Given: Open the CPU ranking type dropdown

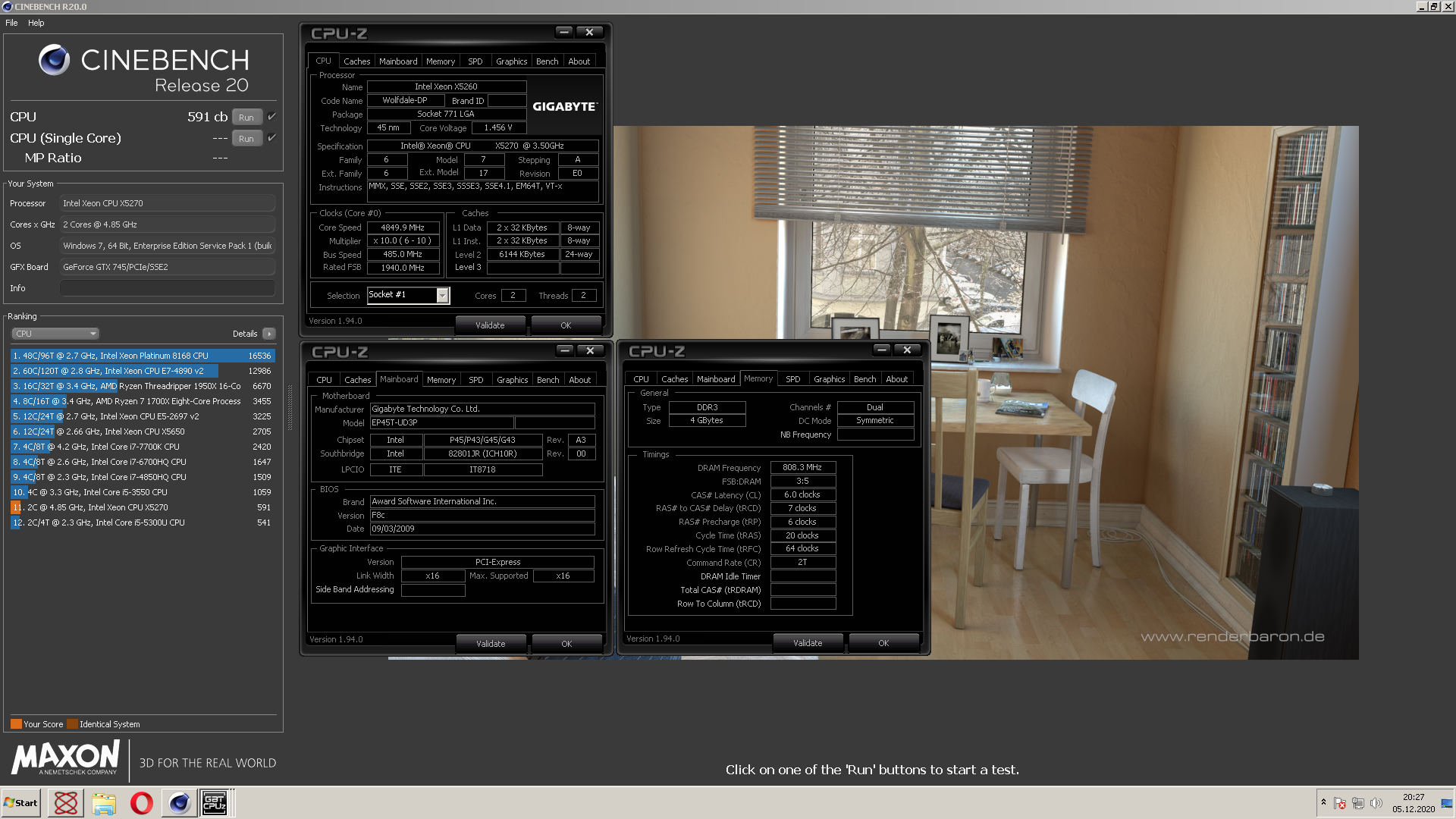Looking at the screenshot, I should [55, 334].
